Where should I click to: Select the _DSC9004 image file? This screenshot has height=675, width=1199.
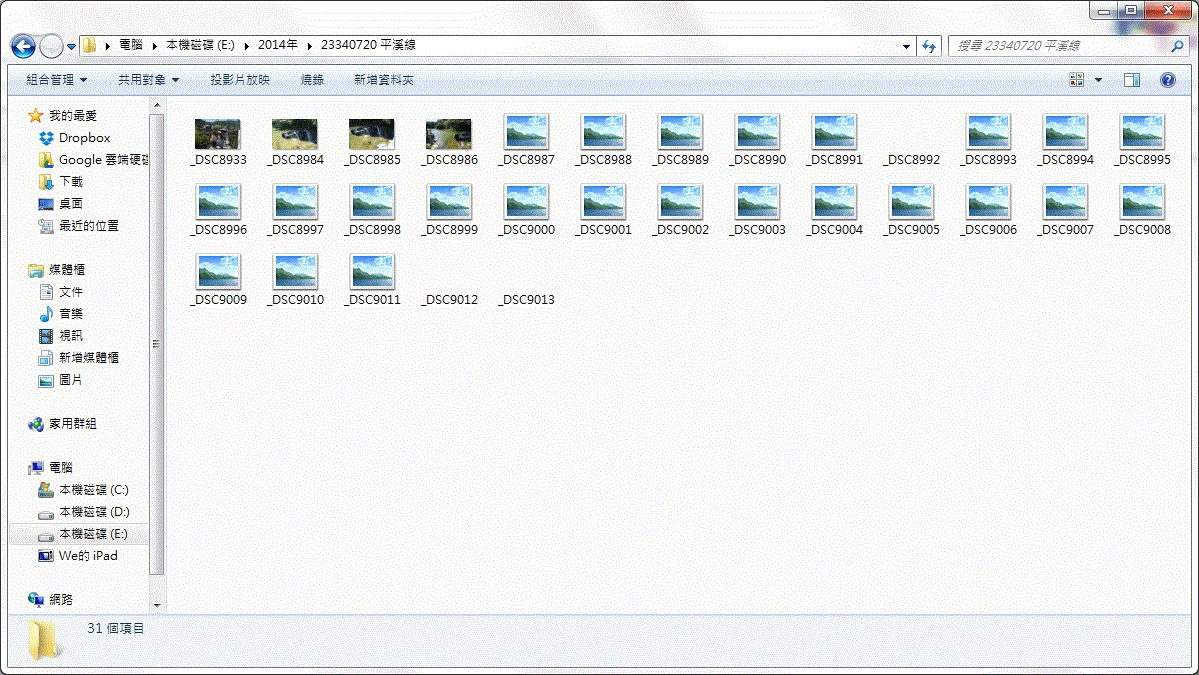coord(835,210)
